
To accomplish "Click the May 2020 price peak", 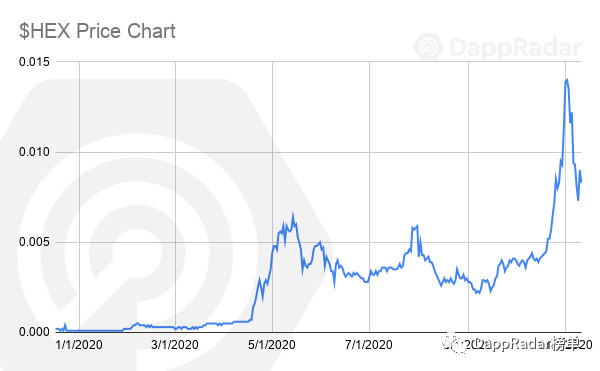I will click(x=293, y=214).
